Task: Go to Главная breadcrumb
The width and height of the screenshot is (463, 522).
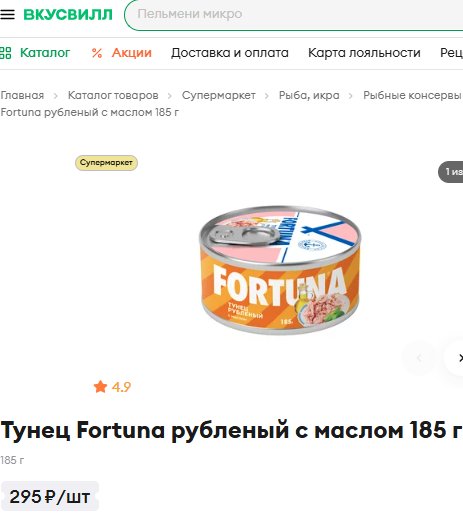Action: 22,95
